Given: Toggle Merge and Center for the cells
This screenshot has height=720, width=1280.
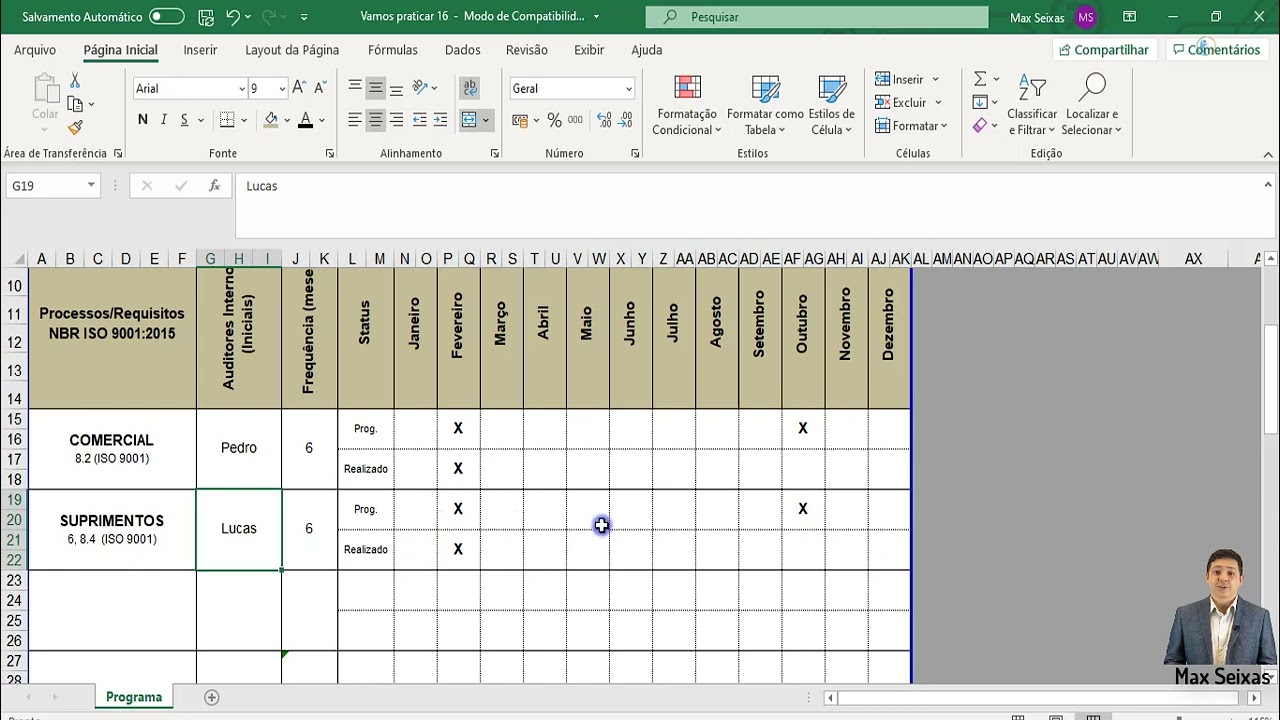Looking at the screenshot, I should coord(469,120).
